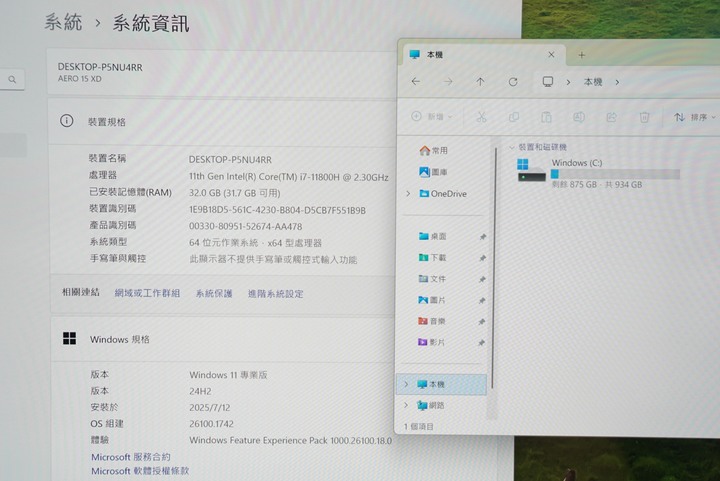This screenshot has width=720, height=481.
Task: Open the 圖片 quick access folder
Action: [x=432, y=300]
